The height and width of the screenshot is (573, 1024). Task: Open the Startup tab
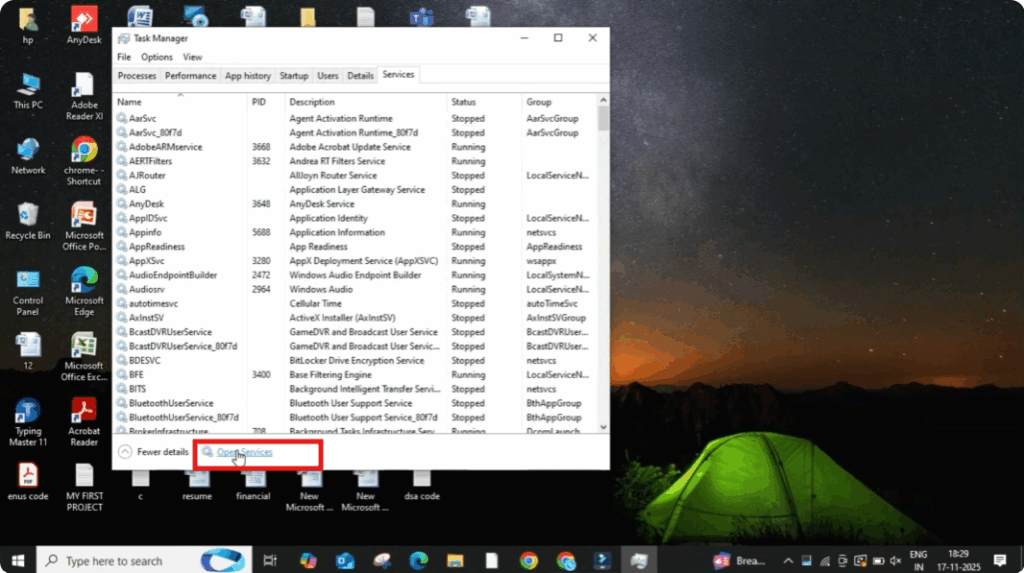point(293,76)
